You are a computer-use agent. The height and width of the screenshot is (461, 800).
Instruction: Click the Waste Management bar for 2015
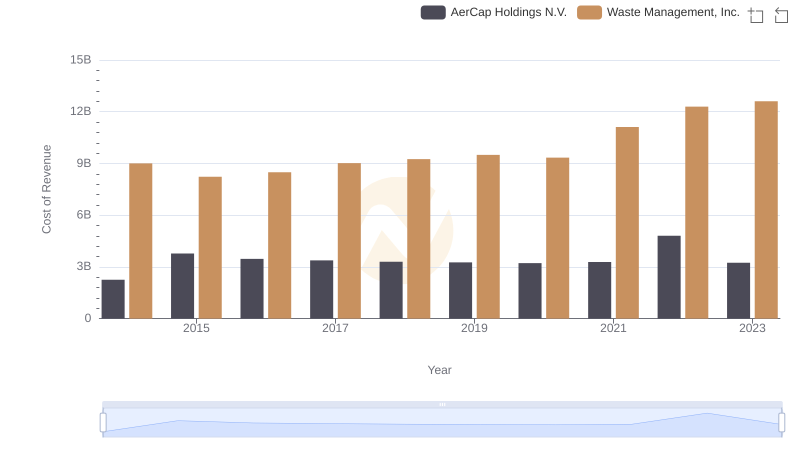click(210, 248)
